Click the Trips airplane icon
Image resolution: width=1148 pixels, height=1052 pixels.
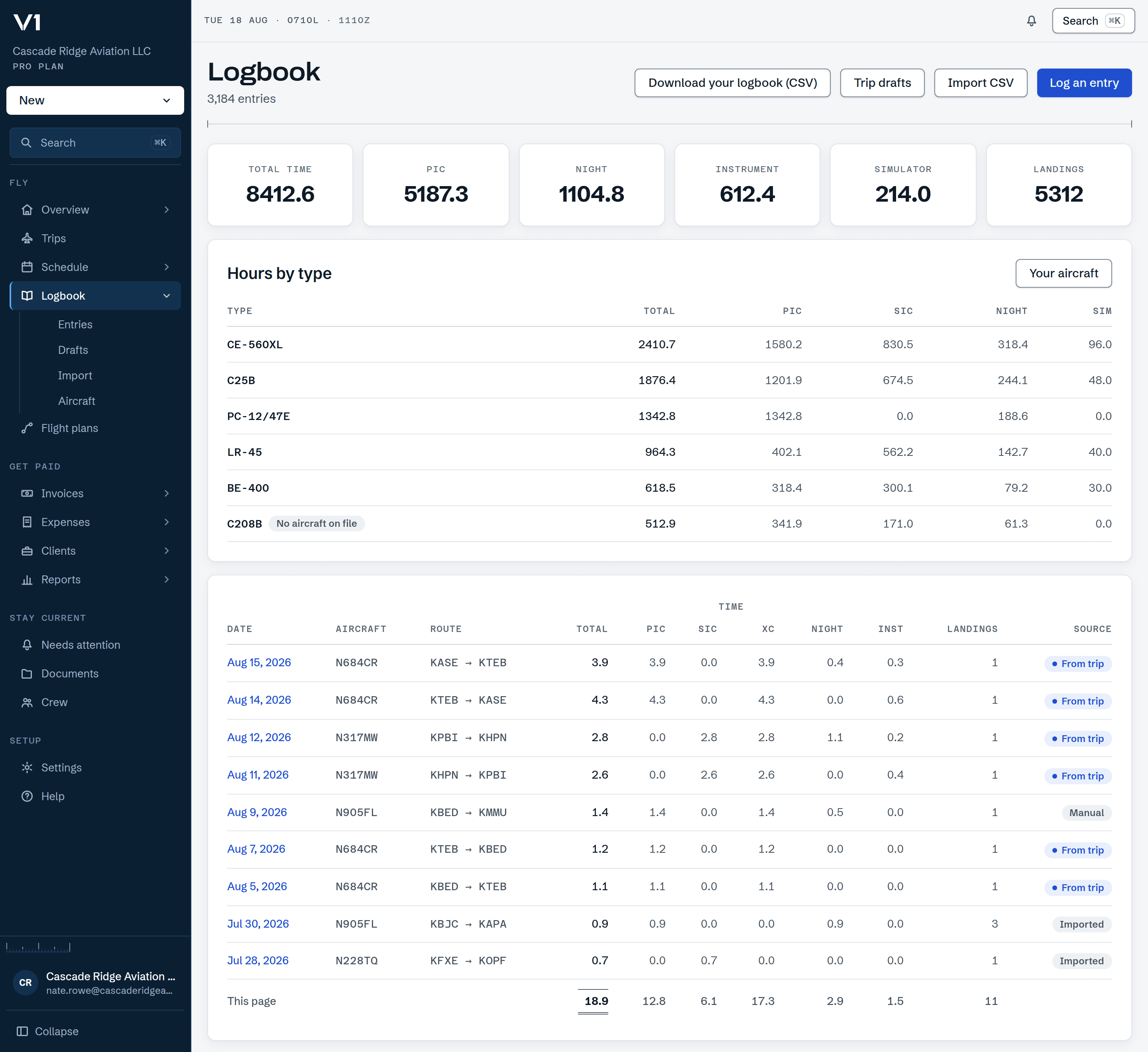coord(27,239)
